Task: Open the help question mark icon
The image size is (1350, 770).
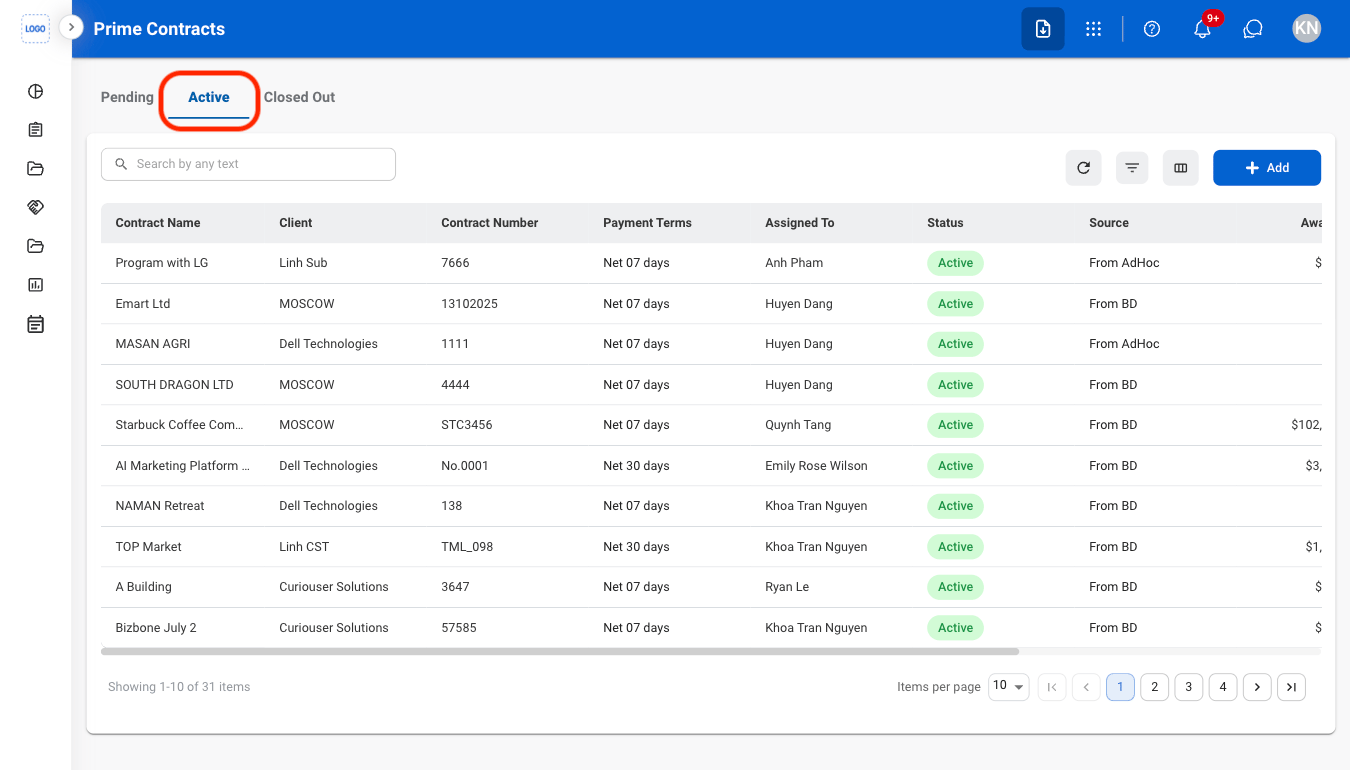Action: 1152,29
